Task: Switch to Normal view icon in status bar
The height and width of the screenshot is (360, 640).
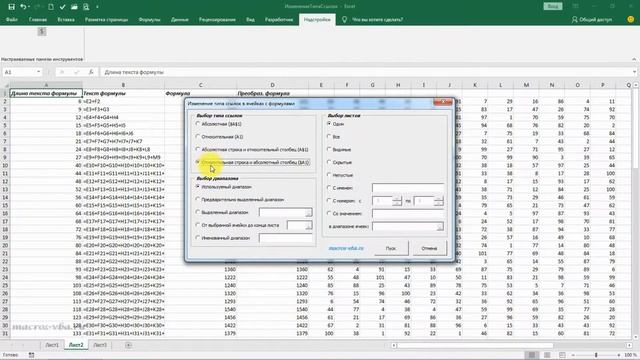Action: [531, 355]
